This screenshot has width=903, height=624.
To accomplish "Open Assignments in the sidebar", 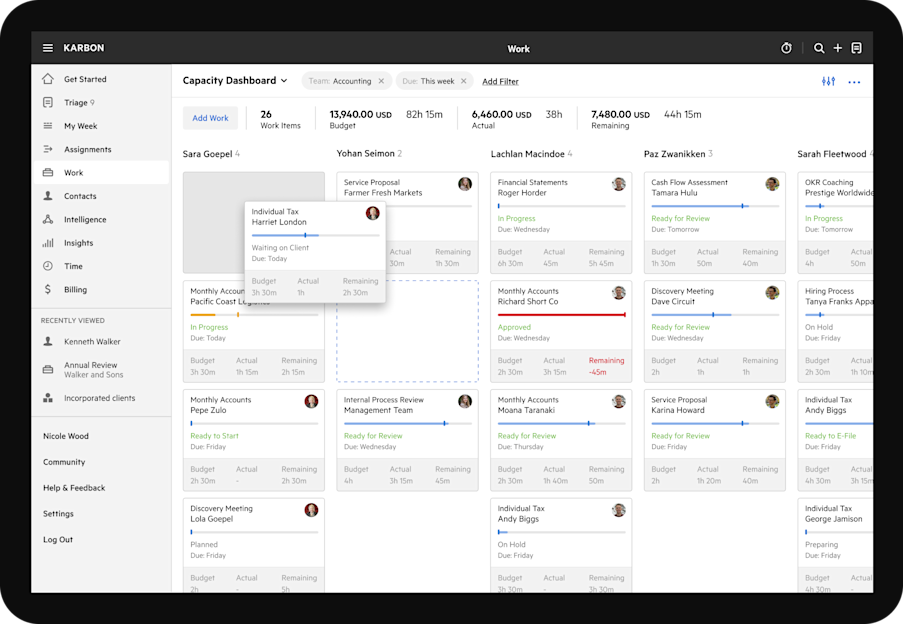I will tap(102, 149).
